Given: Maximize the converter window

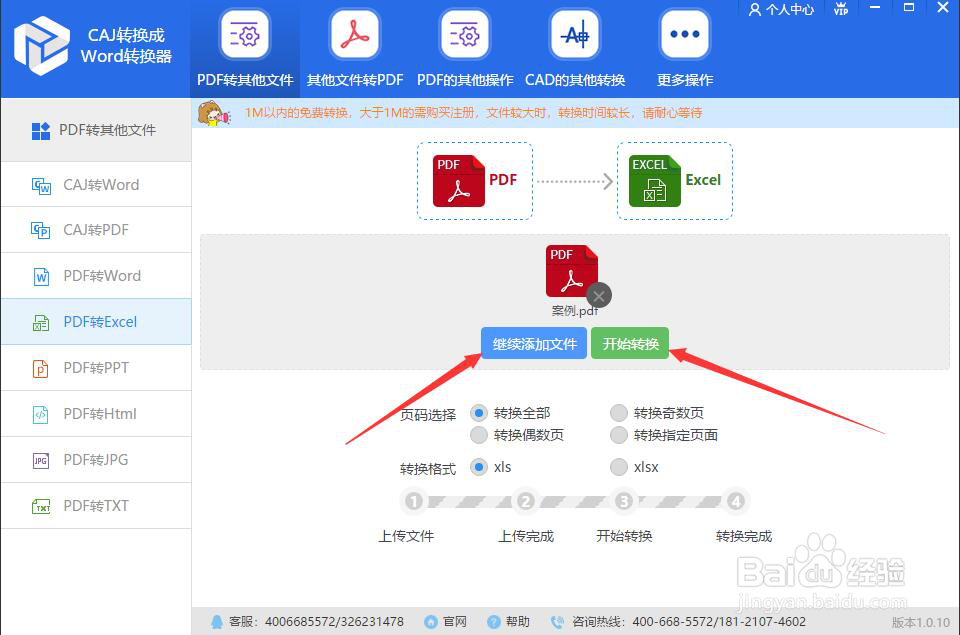Looking at the screenshot, I should click(x=909, y=7).
